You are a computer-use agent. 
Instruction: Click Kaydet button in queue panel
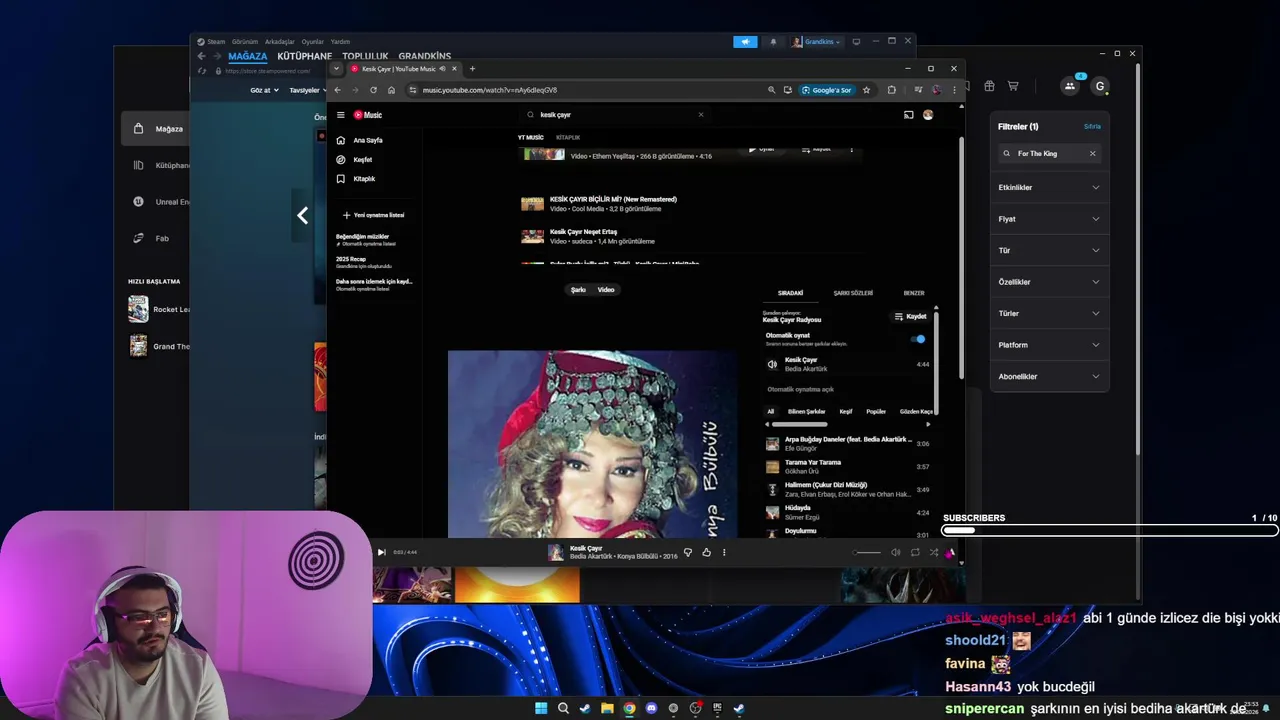tap(911, 316)
